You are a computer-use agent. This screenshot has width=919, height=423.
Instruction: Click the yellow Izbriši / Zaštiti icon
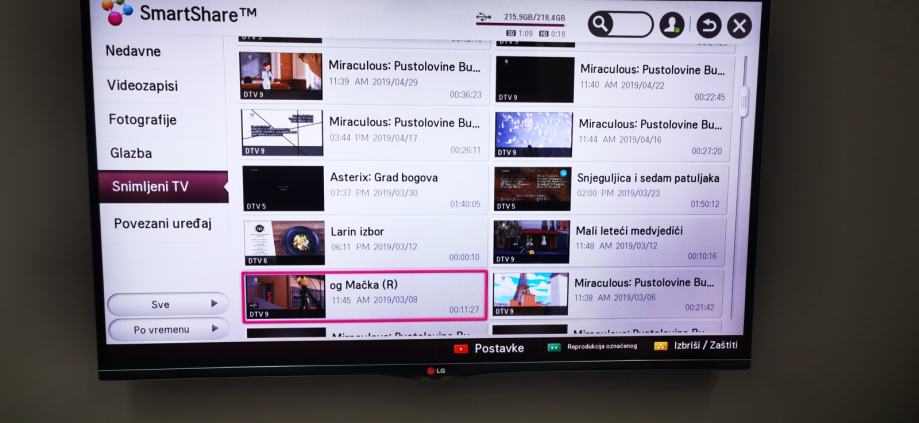[661, 346]
